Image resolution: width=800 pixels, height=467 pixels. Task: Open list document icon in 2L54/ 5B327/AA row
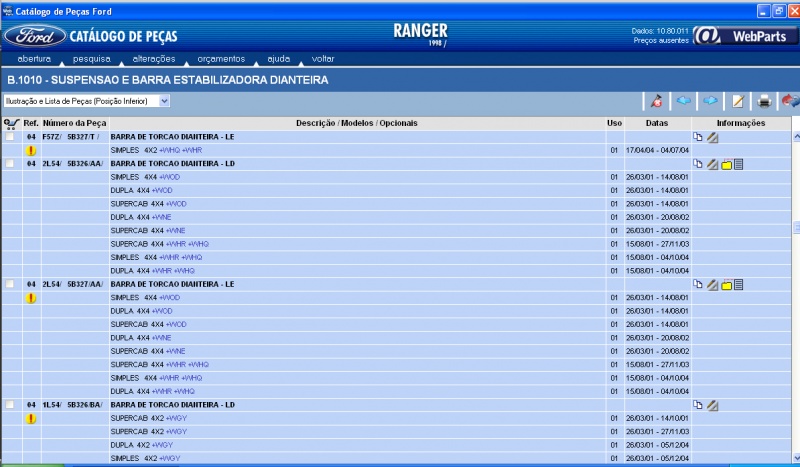[x=738, y=285]
